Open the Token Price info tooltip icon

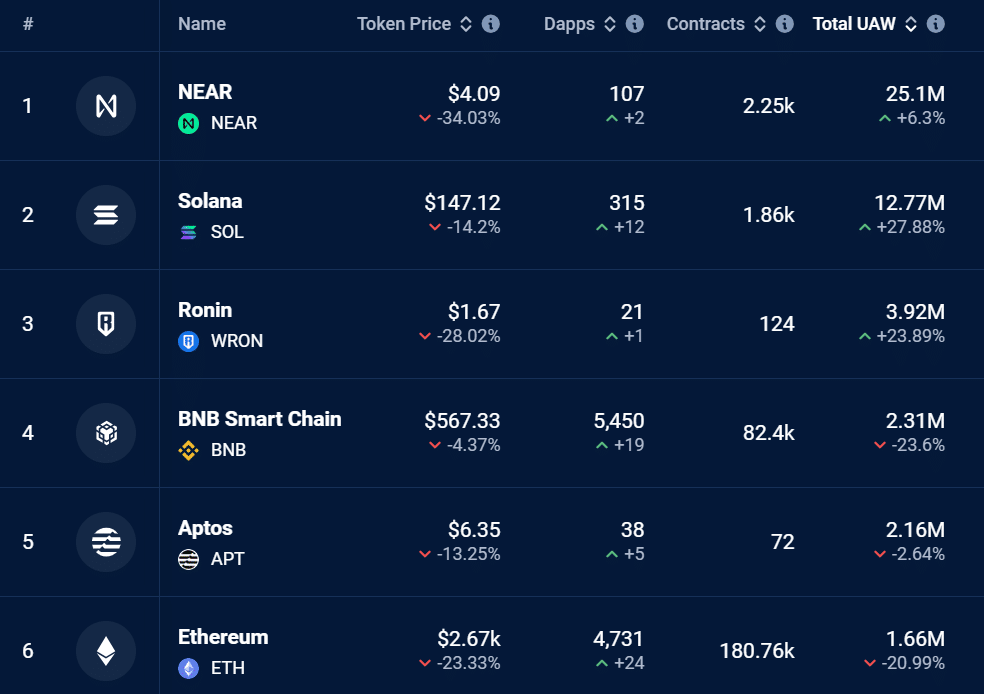(x=491, y=24)
